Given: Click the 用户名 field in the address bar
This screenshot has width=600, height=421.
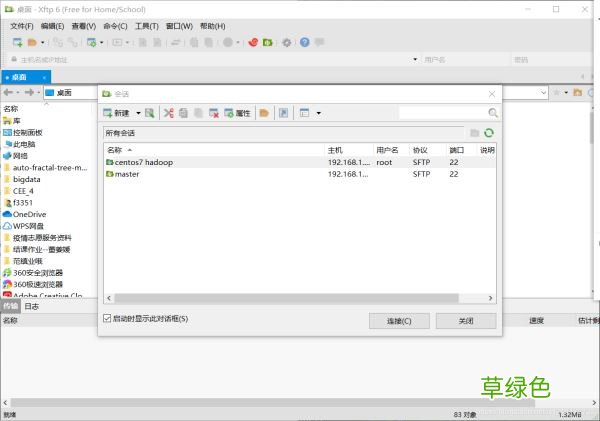Looking at the screenshot, I should click(465, 60).
